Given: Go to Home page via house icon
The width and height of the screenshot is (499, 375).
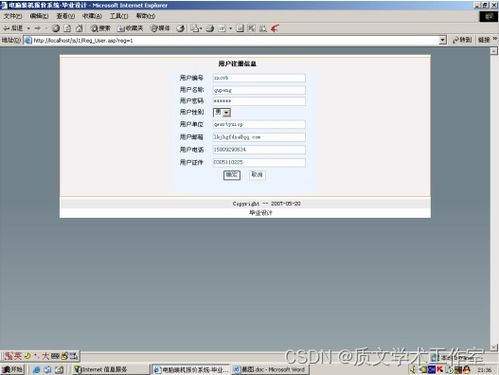Looking at the screenshot, I should point(79,28).
